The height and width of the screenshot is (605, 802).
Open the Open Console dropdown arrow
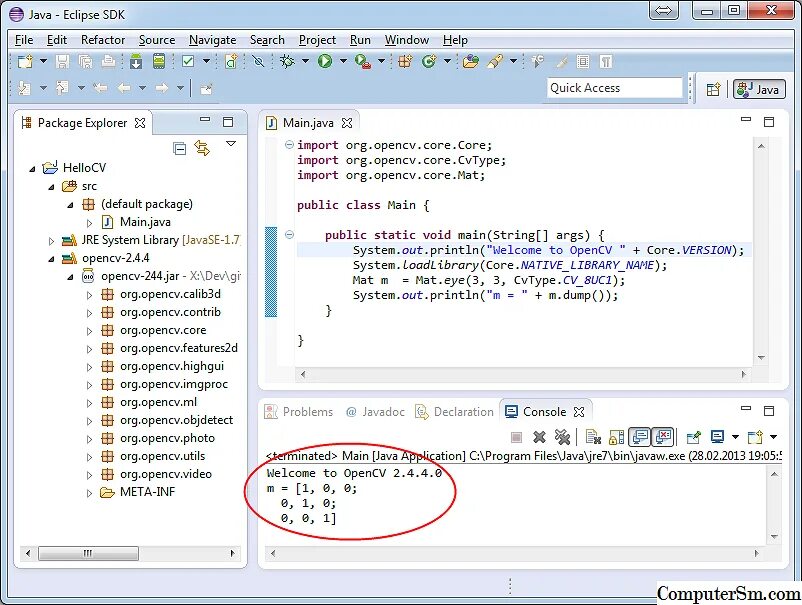(773, 437)
